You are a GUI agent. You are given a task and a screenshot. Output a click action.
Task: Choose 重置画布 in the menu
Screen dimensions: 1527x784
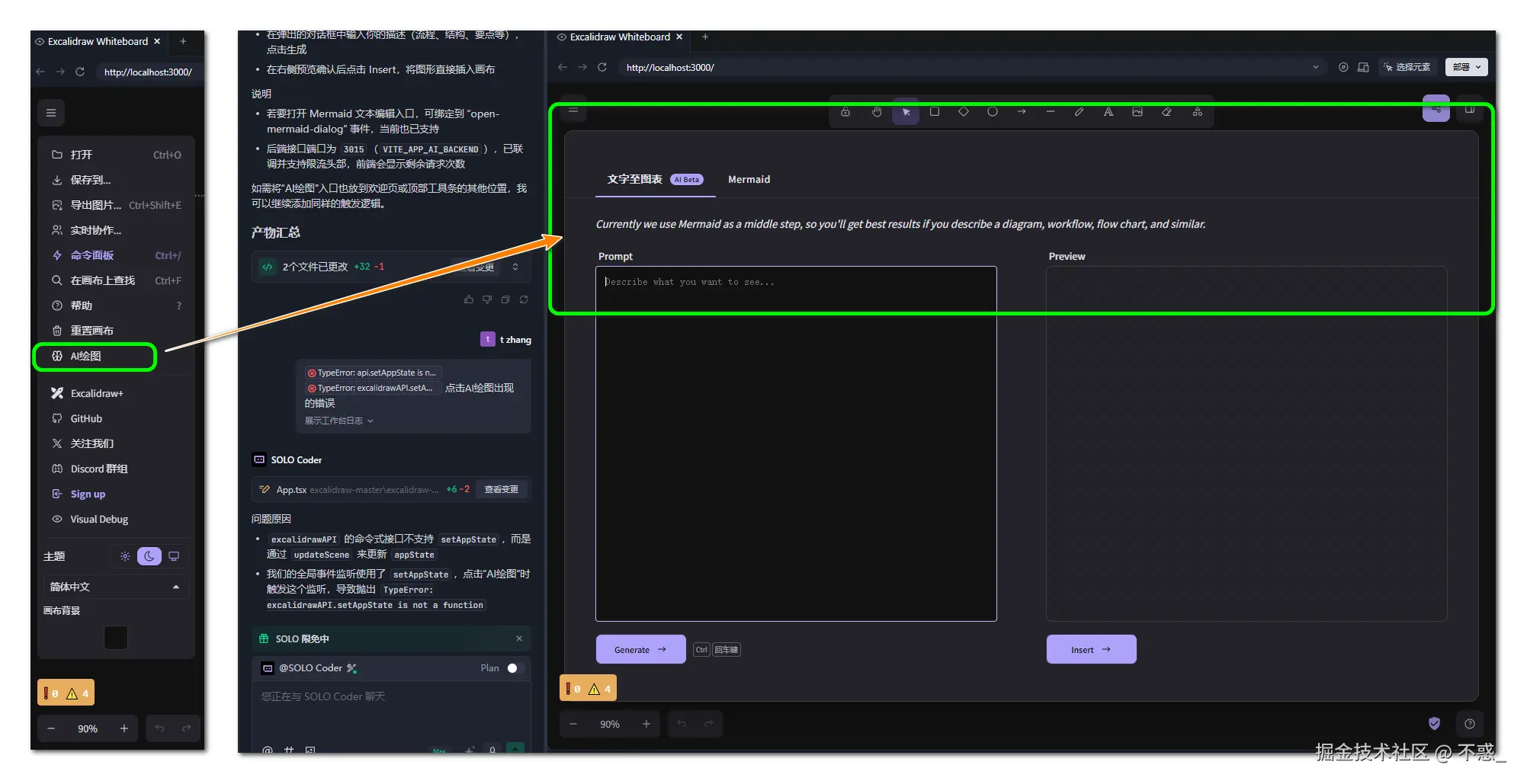pyautogui.click(x=117, y=331)
